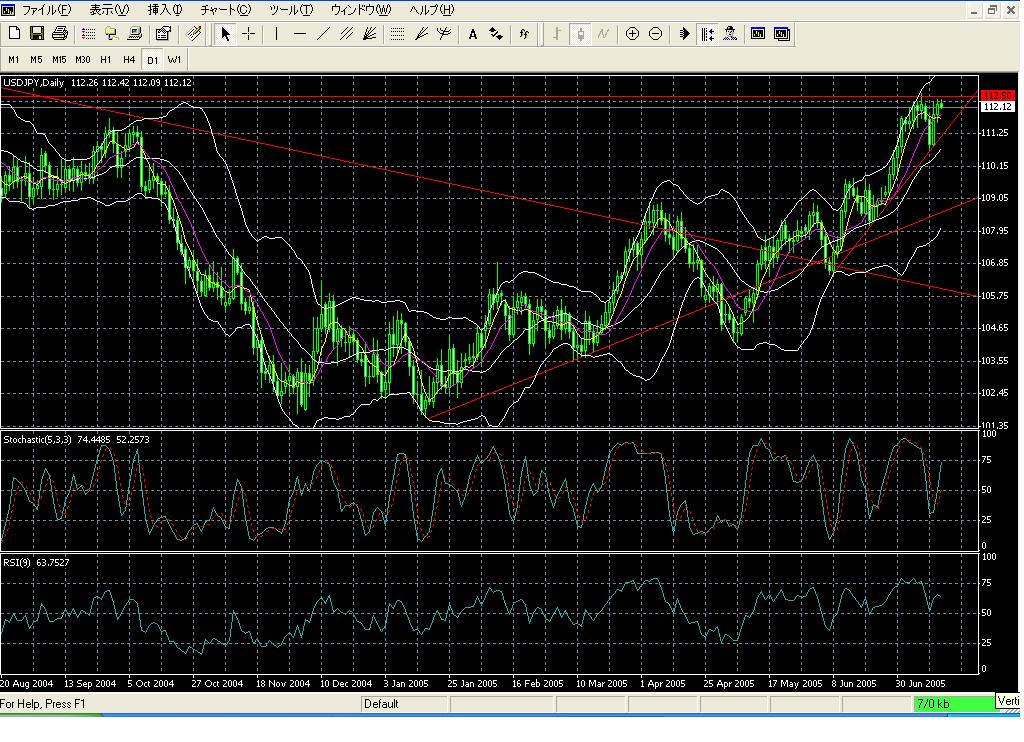
Task: Switch to H4 timeframe
Action: (x=129, y=59)
